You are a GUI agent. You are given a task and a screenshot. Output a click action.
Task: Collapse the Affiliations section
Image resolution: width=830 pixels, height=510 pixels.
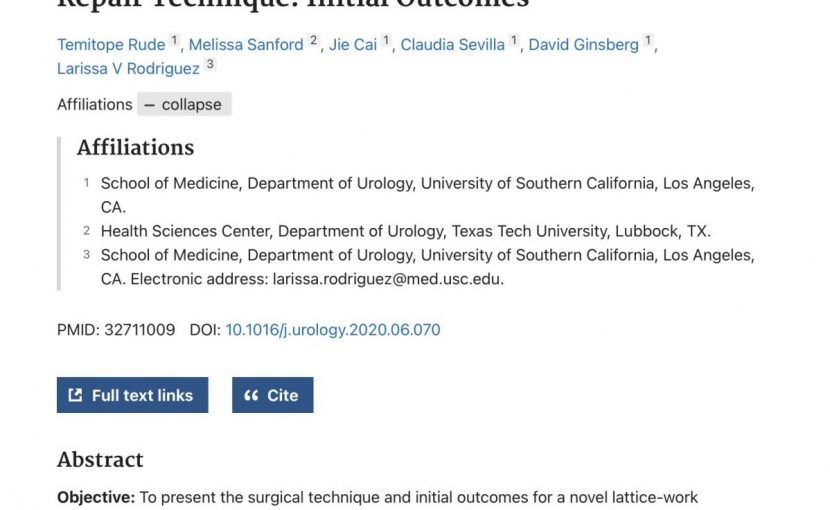[x=184, y=104]
